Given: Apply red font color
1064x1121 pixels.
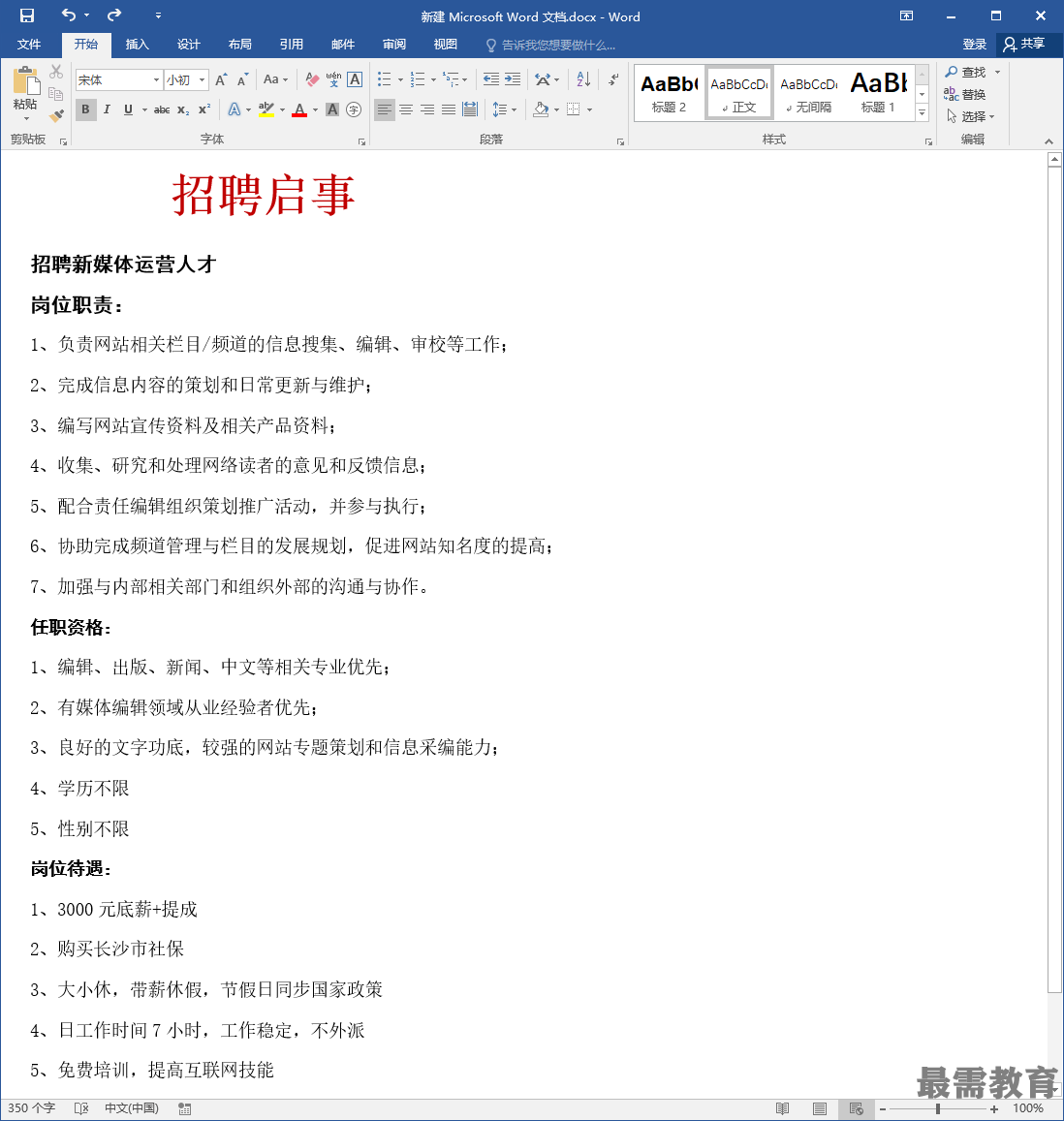Looking at the screenshot, I should pyautogui.click(x=299, y=109).
